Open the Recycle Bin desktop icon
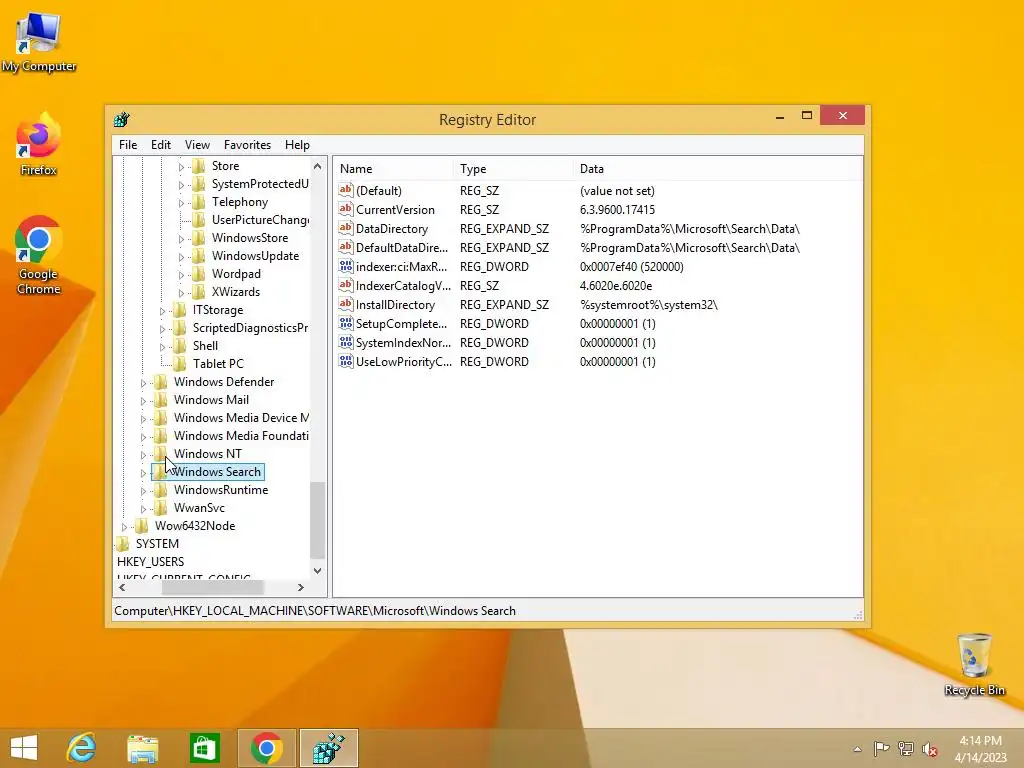This screenshot has width=1024, height=768. coord(974,664)
